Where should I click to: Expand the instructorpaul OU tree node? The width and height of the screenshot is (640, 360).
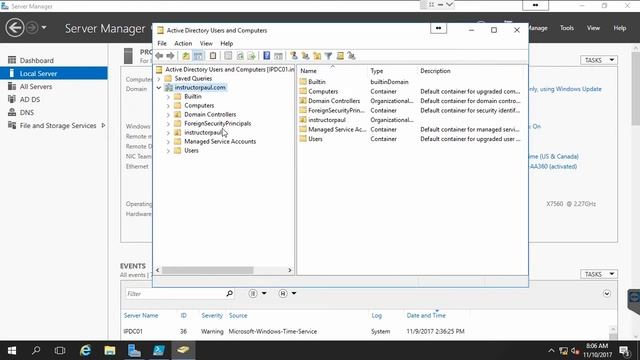click(168, 133)
